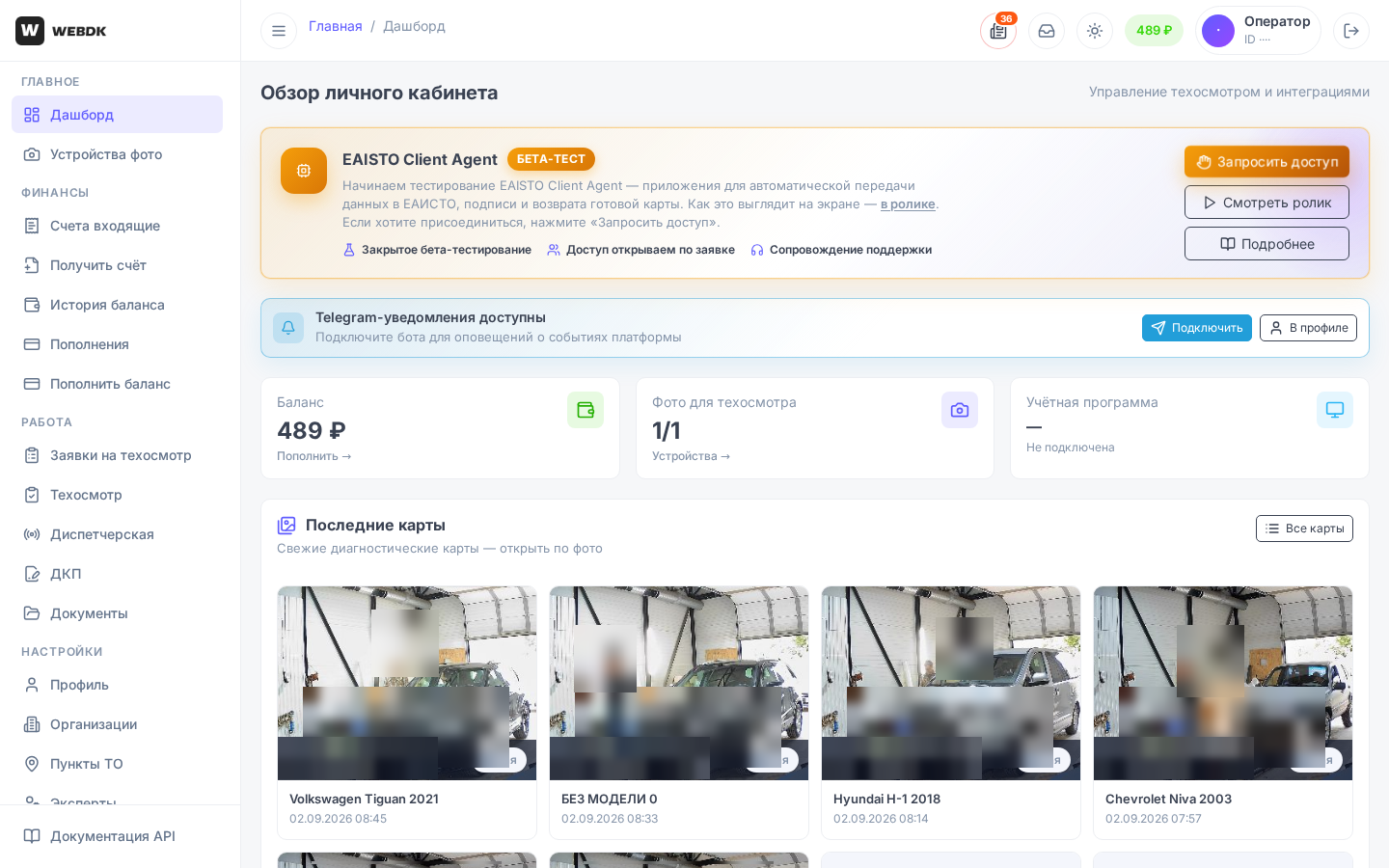Click the БЕТА-ТЕСТ badge
Screen dimensions: 1389x868
click(x=551, y=159)
